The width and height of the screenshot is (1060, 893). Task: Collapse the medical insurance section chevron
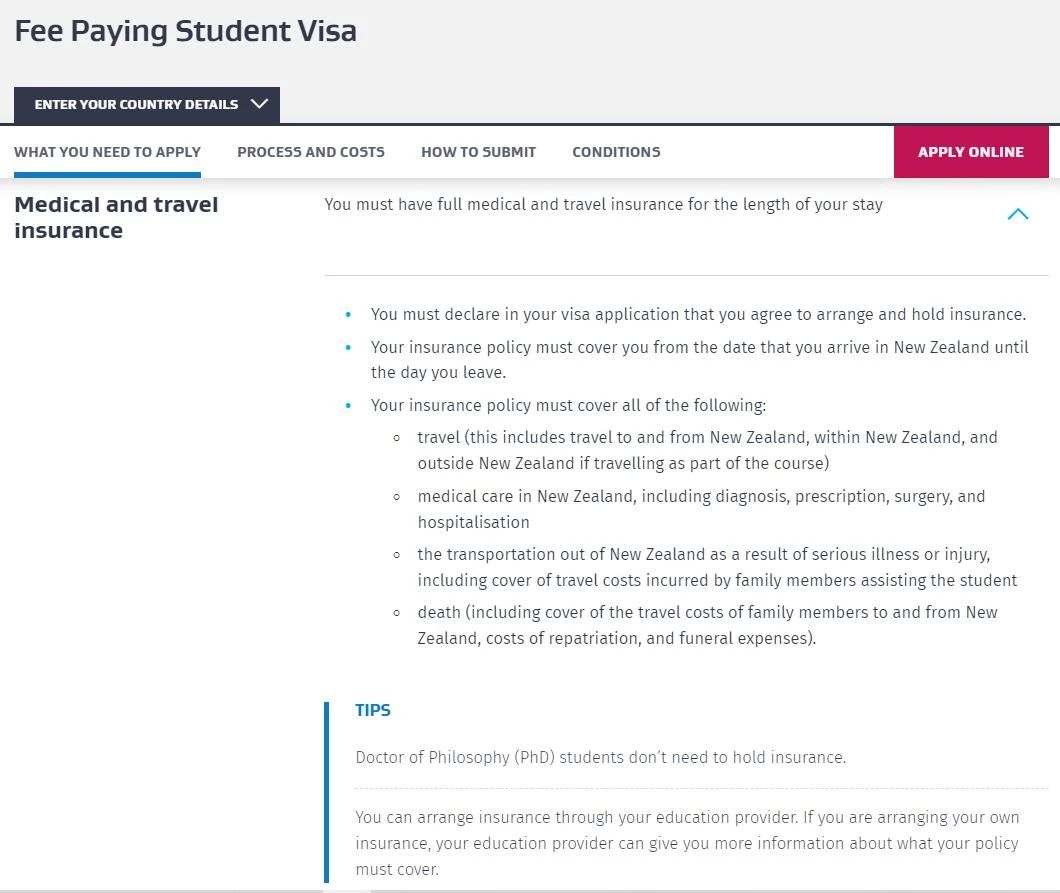point(1017,214)
